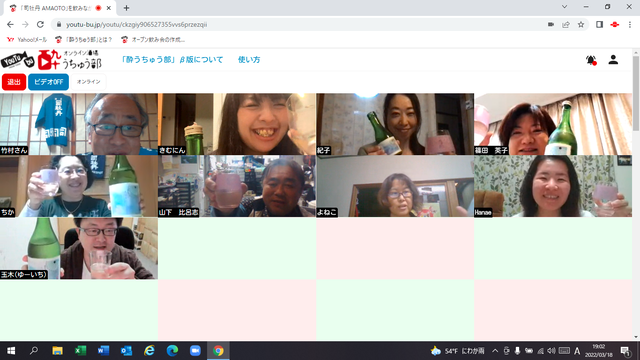Expand the tab search chevron
Screen dimensions: 640x360
click(564, 7)
